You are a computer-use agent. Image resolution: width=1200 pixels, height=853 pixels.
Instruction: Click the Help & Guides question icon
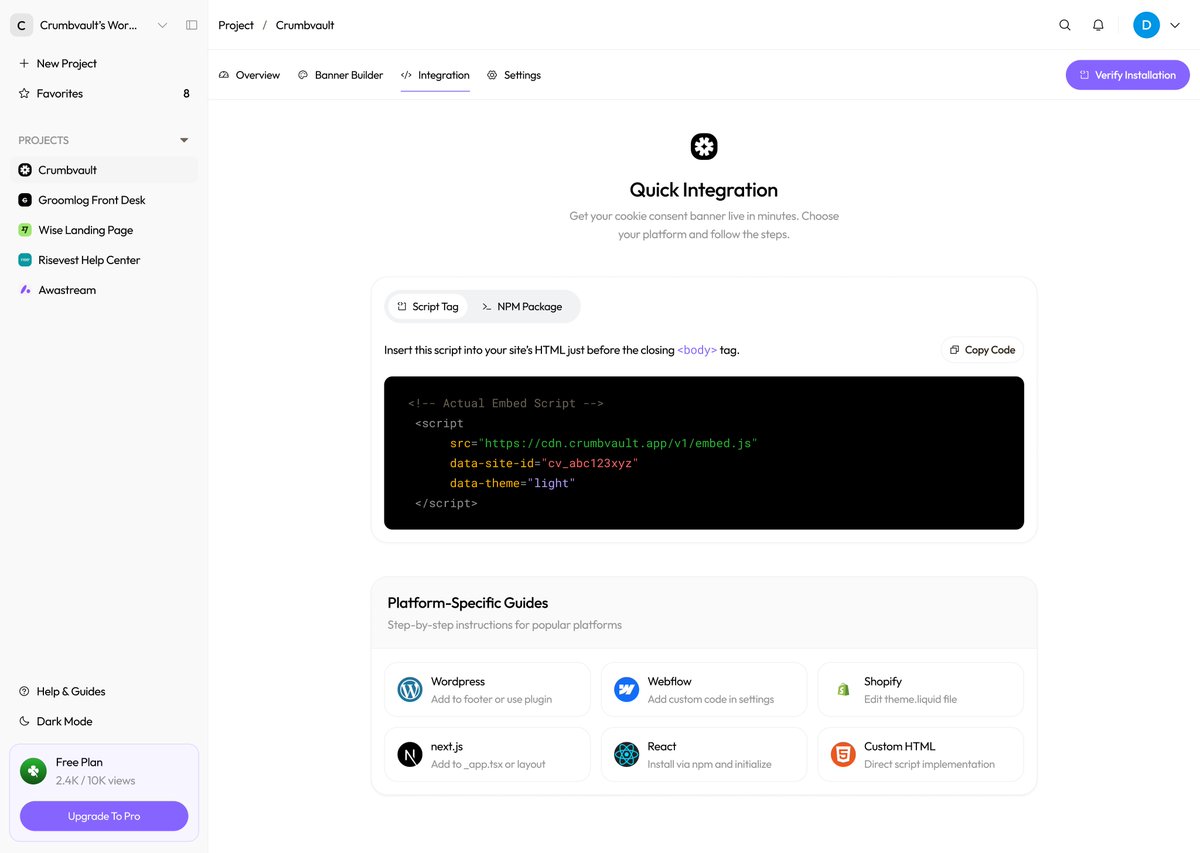(24, 691)
